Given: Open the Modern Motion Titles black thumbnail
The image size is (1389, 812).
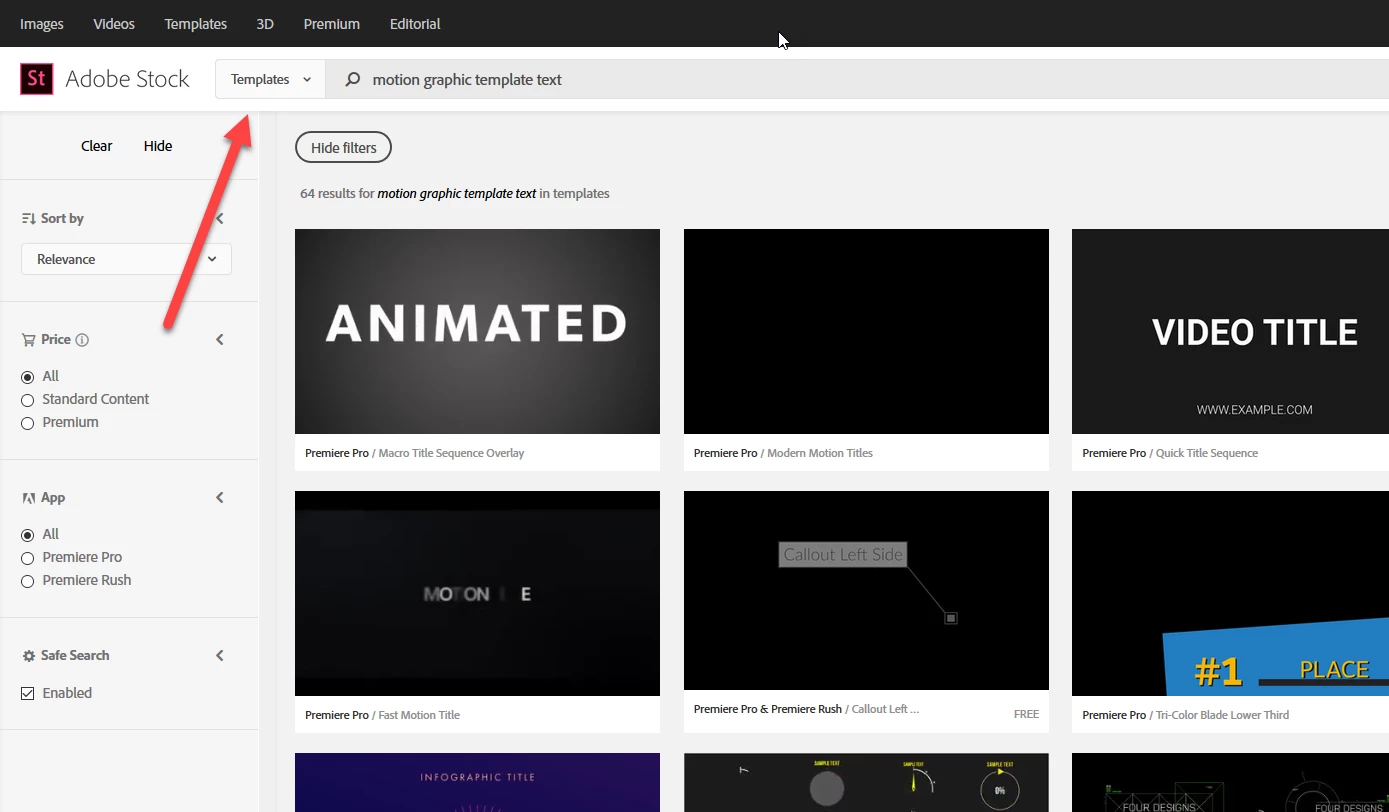Looking at the screenshot, I should point(866,331).
